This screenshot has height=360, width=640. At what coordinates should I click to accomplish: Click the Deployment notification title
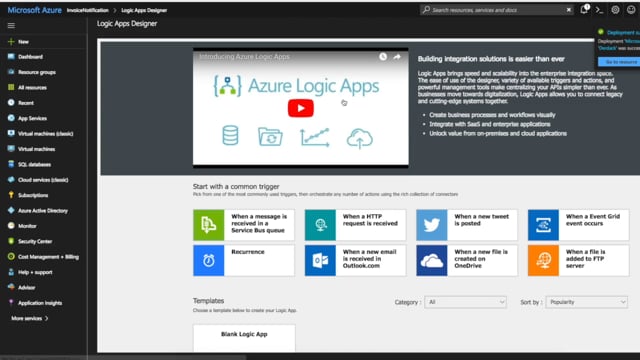(623, 32)
